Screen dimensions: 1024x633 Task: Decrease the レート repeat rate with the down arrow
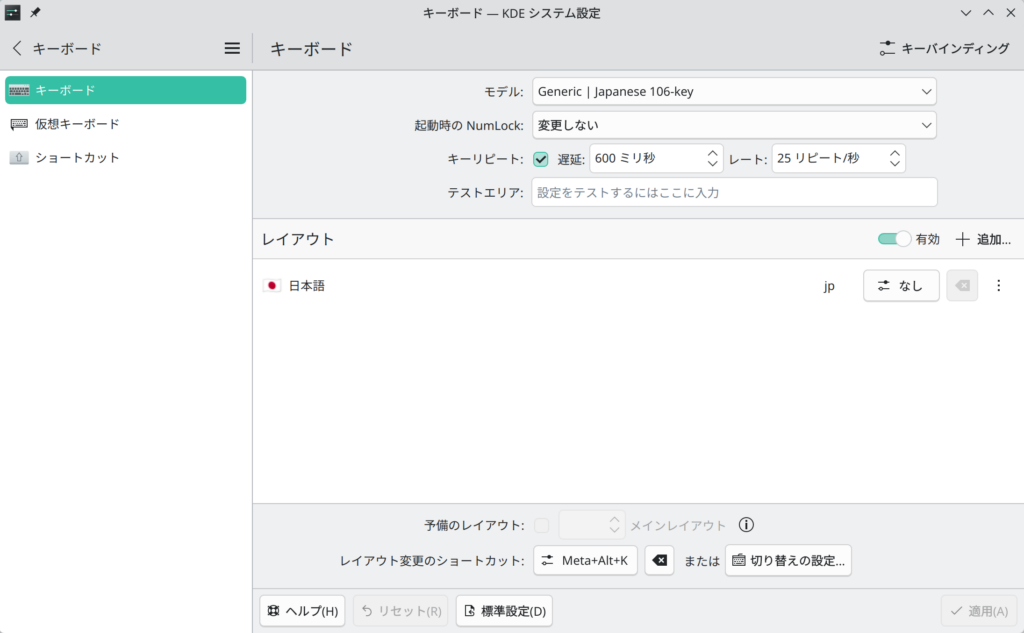[895, 165]
